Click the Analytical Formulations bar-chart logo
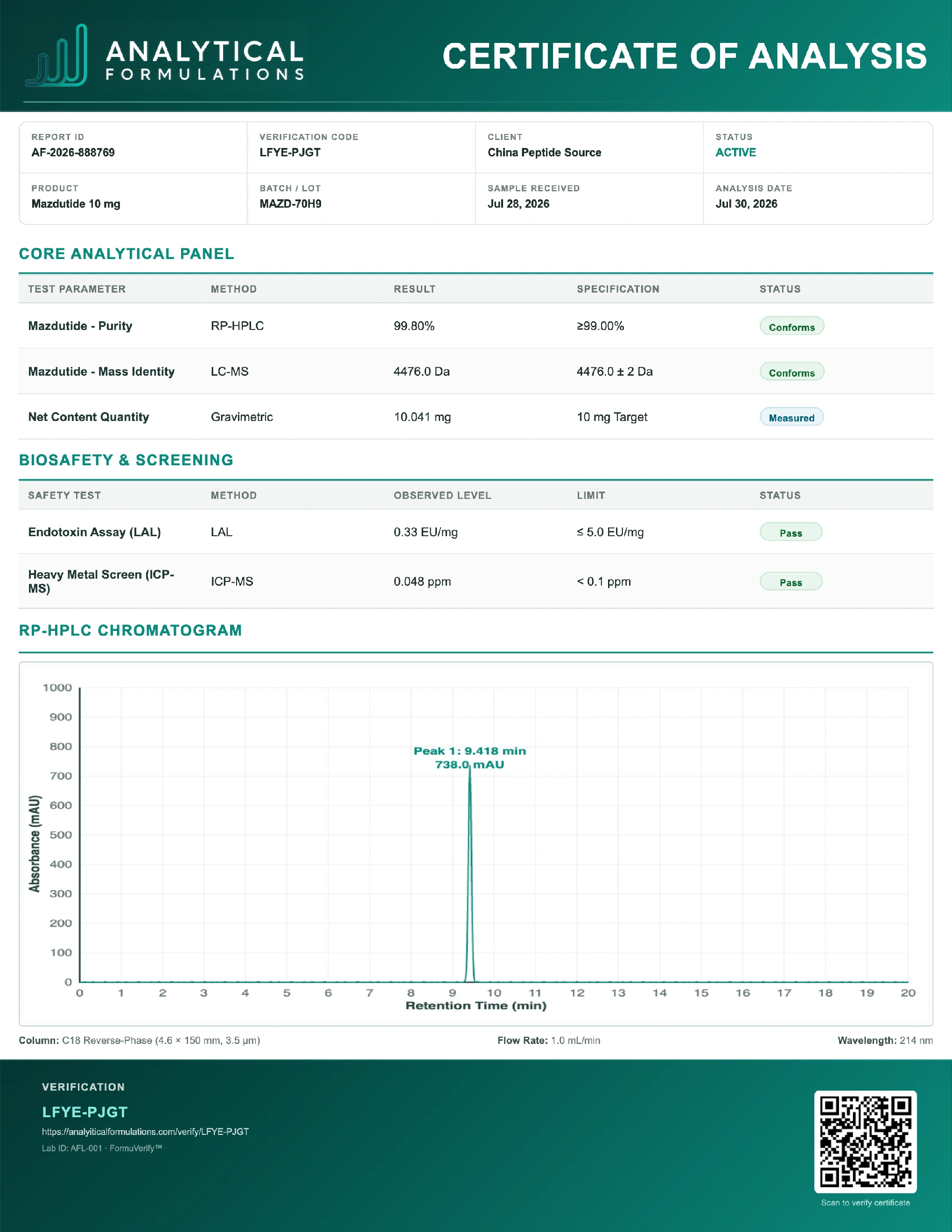952x1232 pixels. point(56,55)
